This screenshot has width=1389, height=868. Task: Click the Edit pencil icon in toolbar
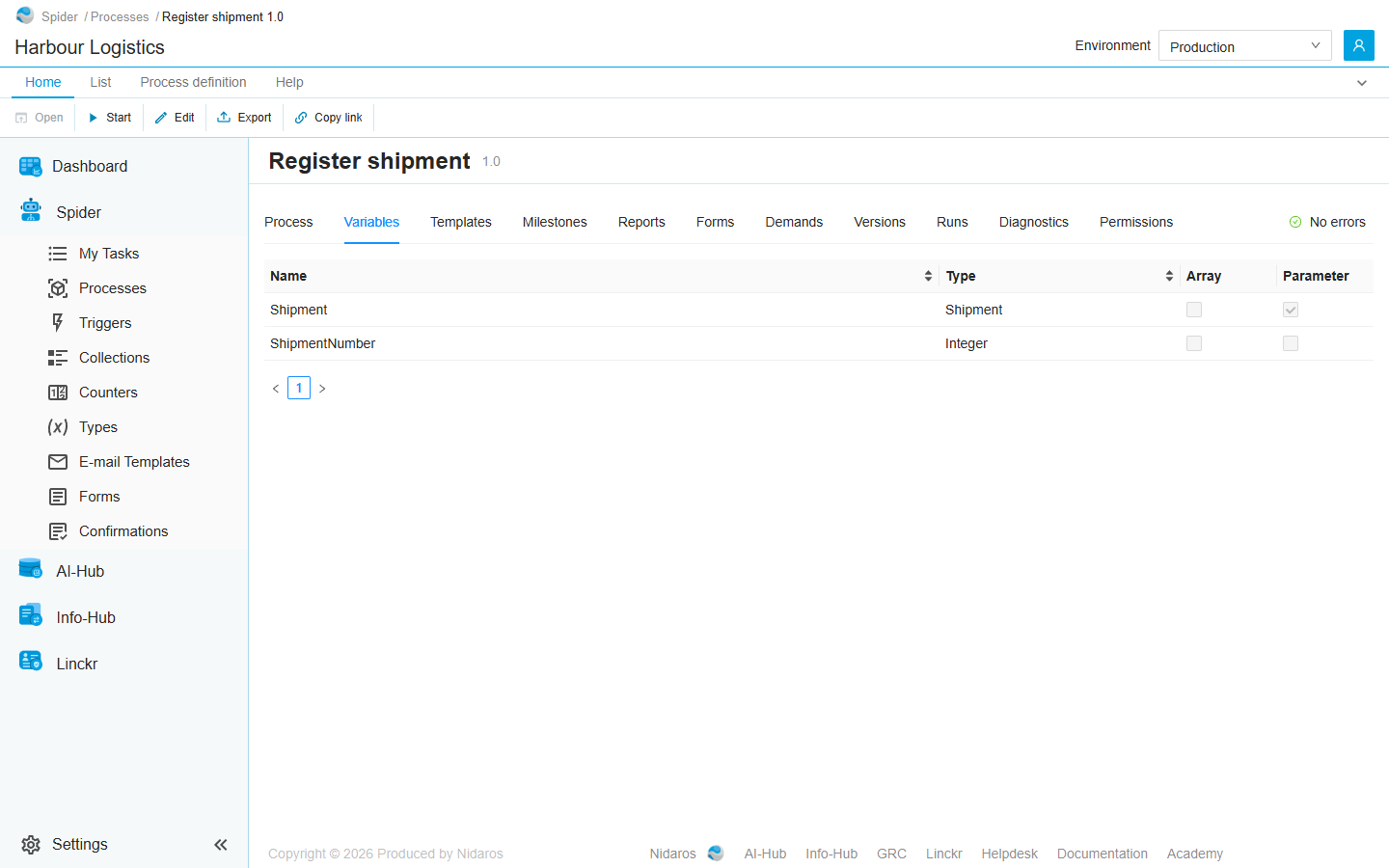(x=161, y=118)
